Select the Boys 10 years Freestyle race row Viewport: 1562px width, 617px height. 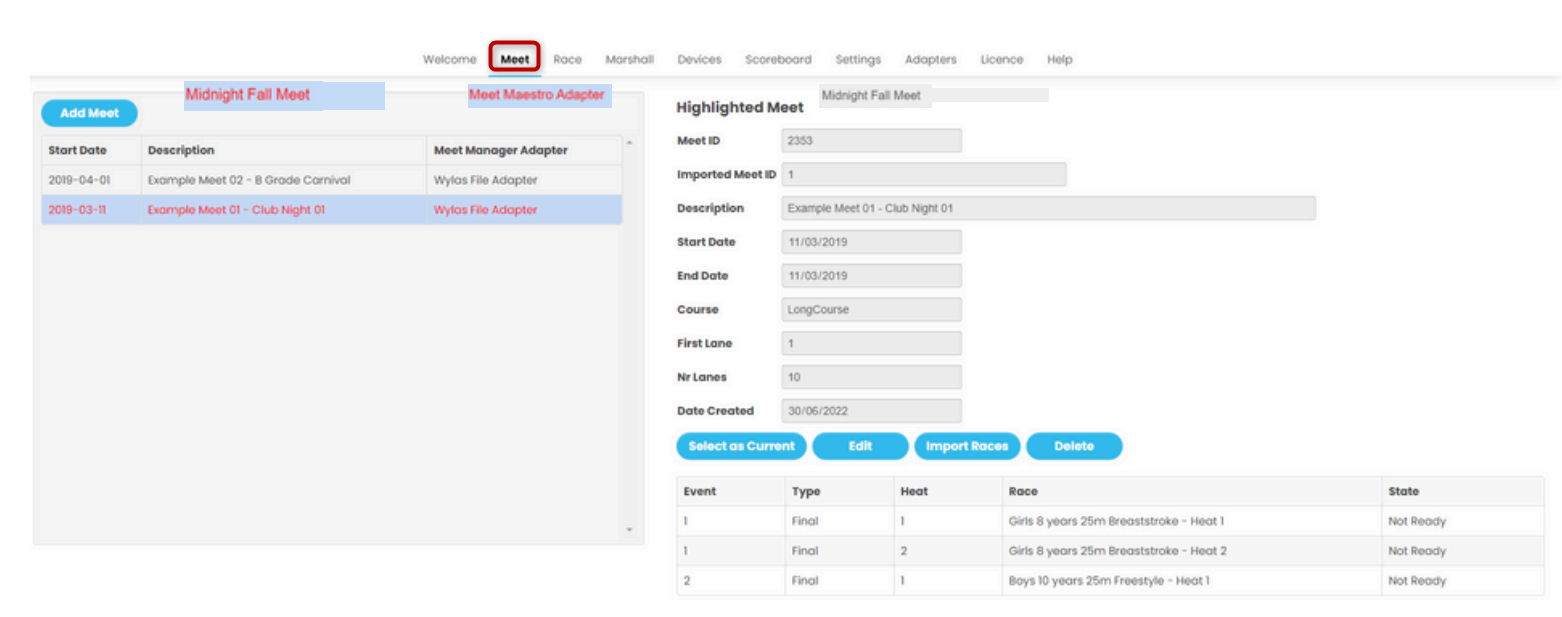coord(1108,581)
